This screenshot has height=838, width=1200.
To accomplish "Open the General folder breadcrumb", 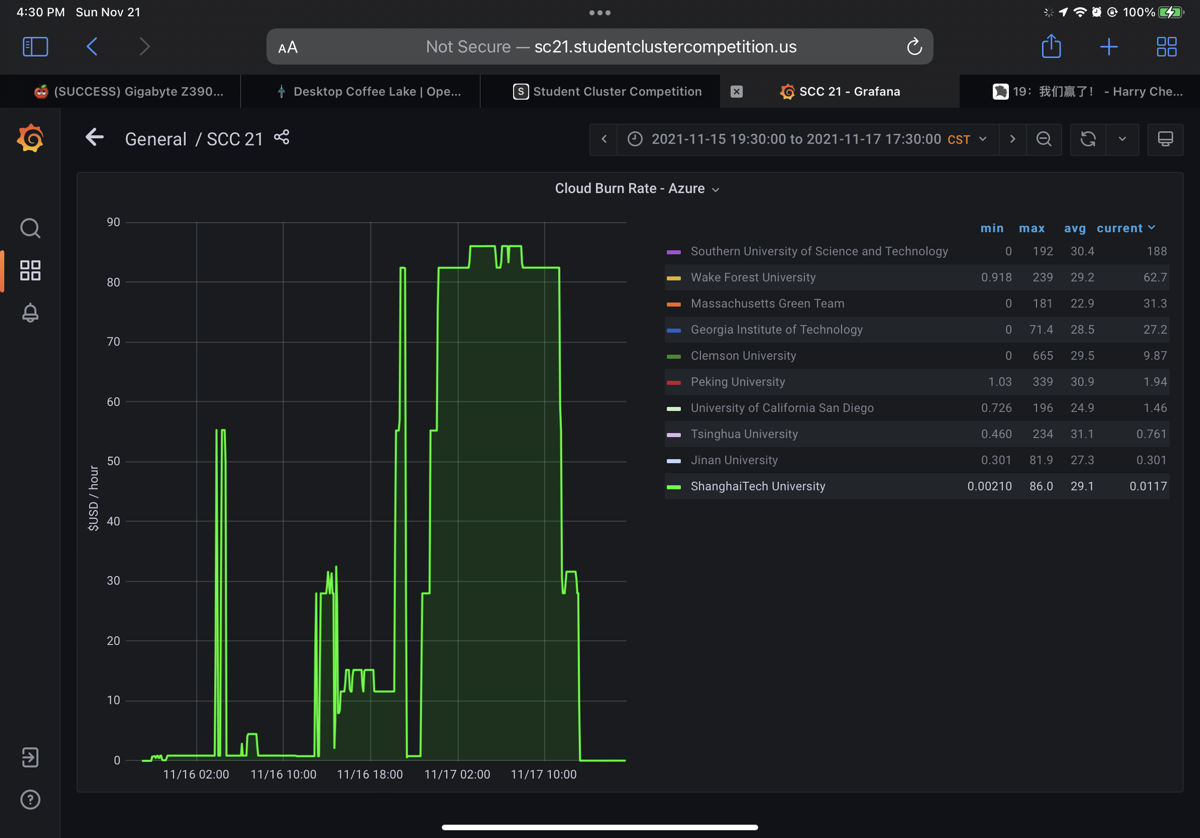I will (155, 139).
